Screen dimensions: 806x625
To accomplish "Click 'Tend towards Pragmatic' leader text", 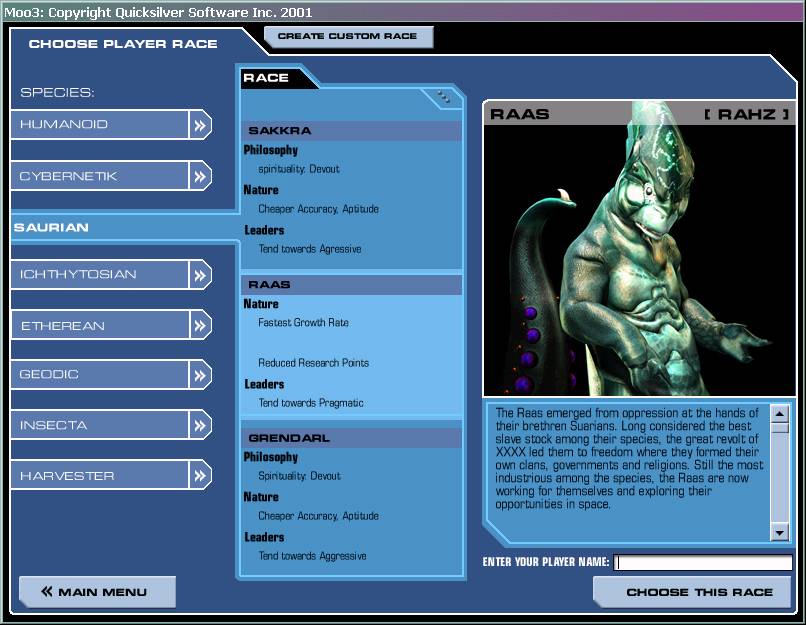I will click(311, 403).
